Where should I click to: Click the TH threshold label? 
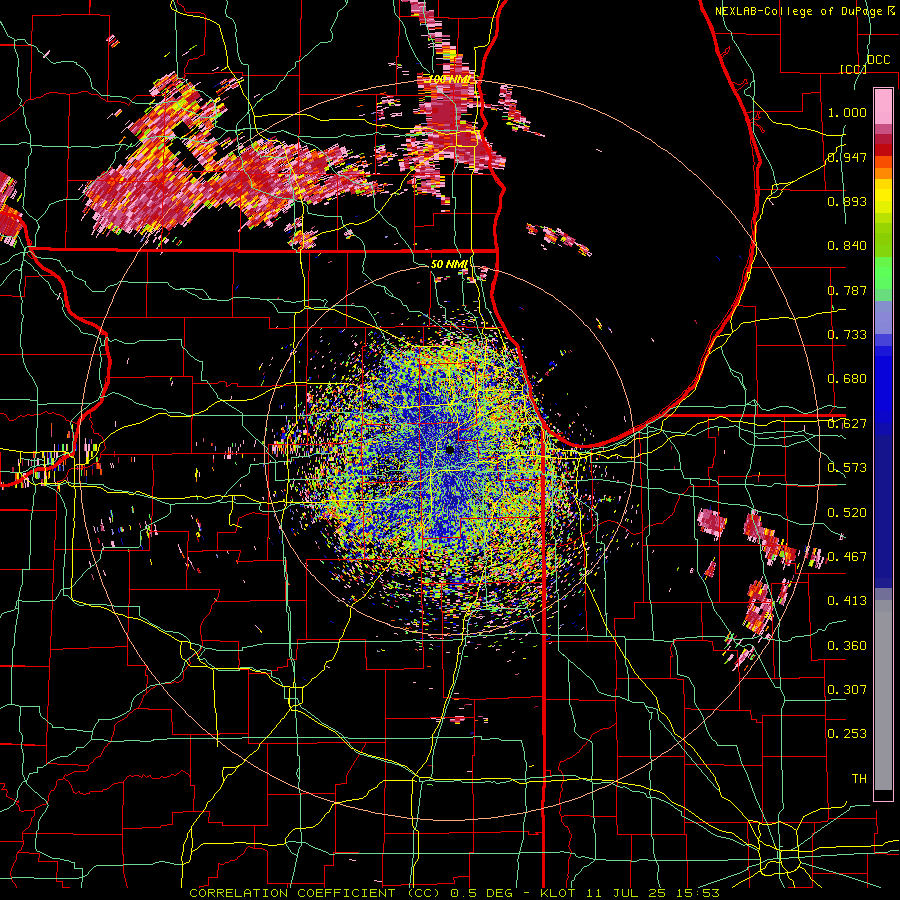859,779
